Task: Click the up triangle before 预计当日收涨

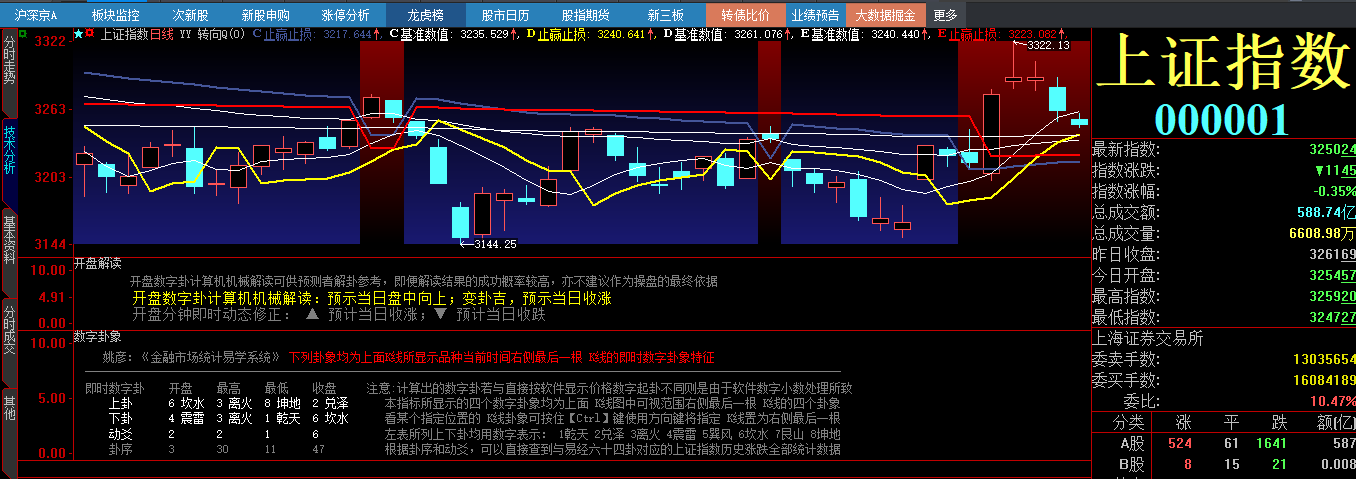Action: pyautogui.click(x=312, y=314)
